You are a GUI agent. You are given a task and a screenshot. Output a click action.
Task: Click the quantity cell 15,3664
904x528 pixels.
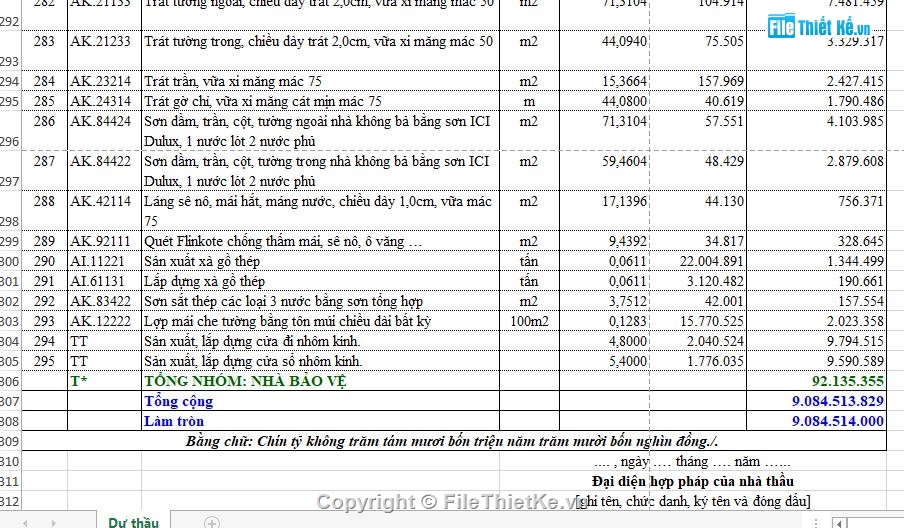point(604,81)
